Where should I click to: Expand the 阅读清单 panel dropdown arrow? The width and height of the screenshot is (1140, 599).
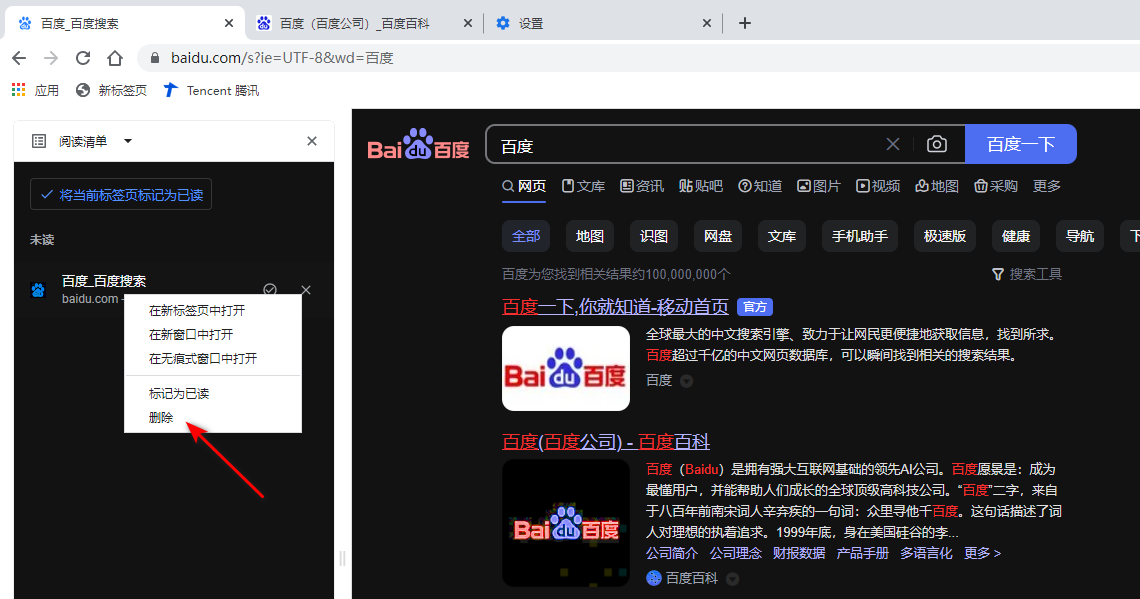(x=128, y=141)
